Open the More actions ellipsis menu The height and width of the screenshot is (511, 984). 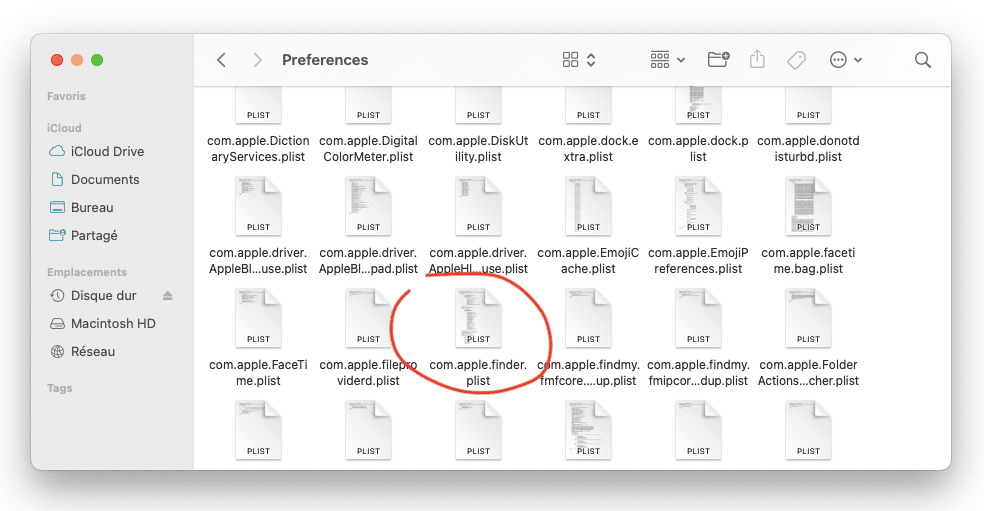click(845, 60)
